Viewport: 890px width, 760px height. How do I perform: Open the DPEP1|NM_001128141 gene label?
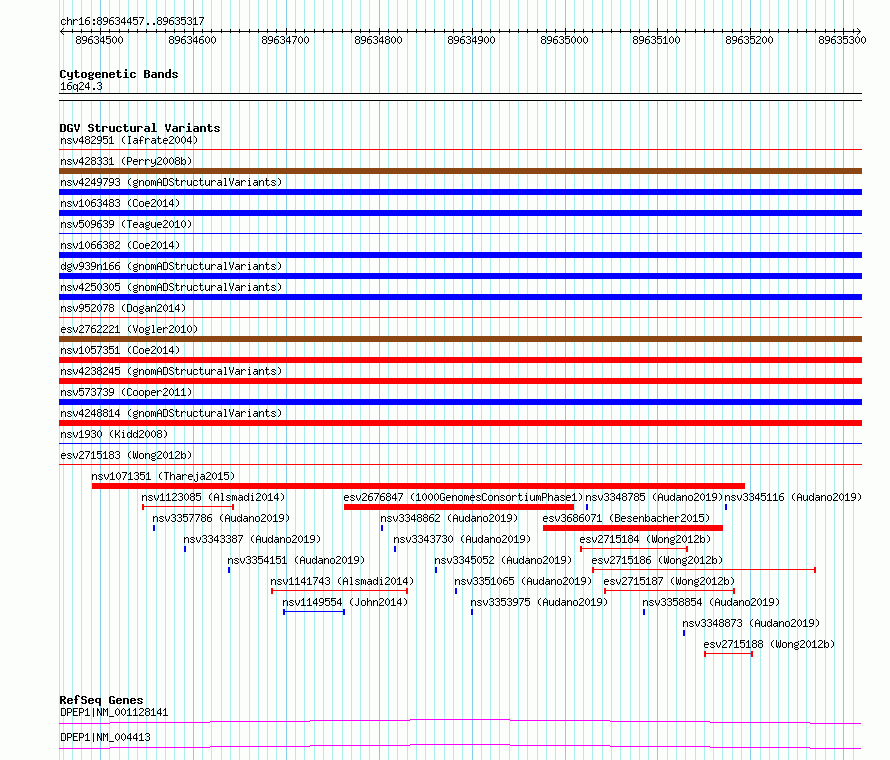point(114,712)
